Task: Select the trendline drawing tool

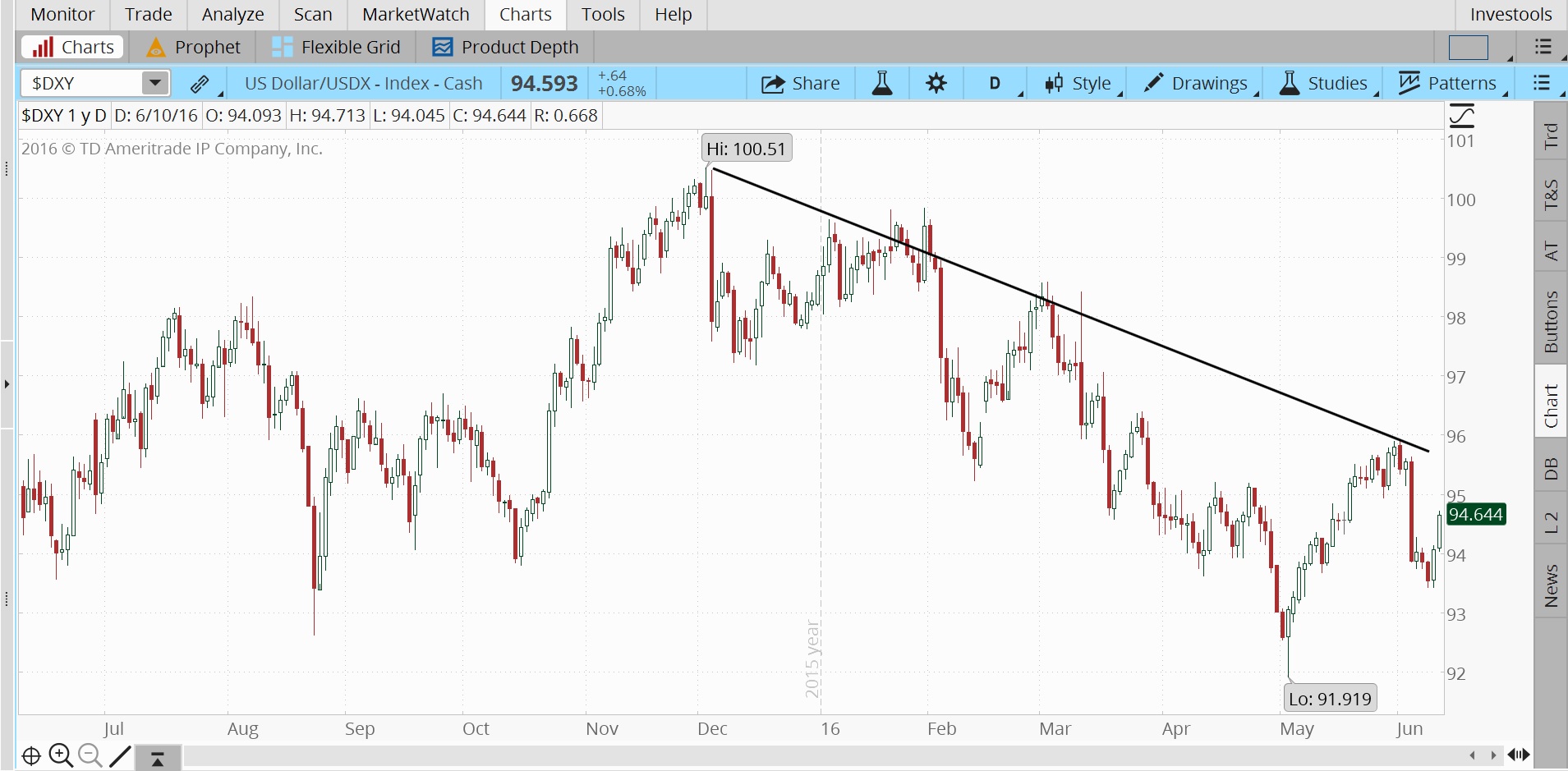Action: tap(120, 755)
